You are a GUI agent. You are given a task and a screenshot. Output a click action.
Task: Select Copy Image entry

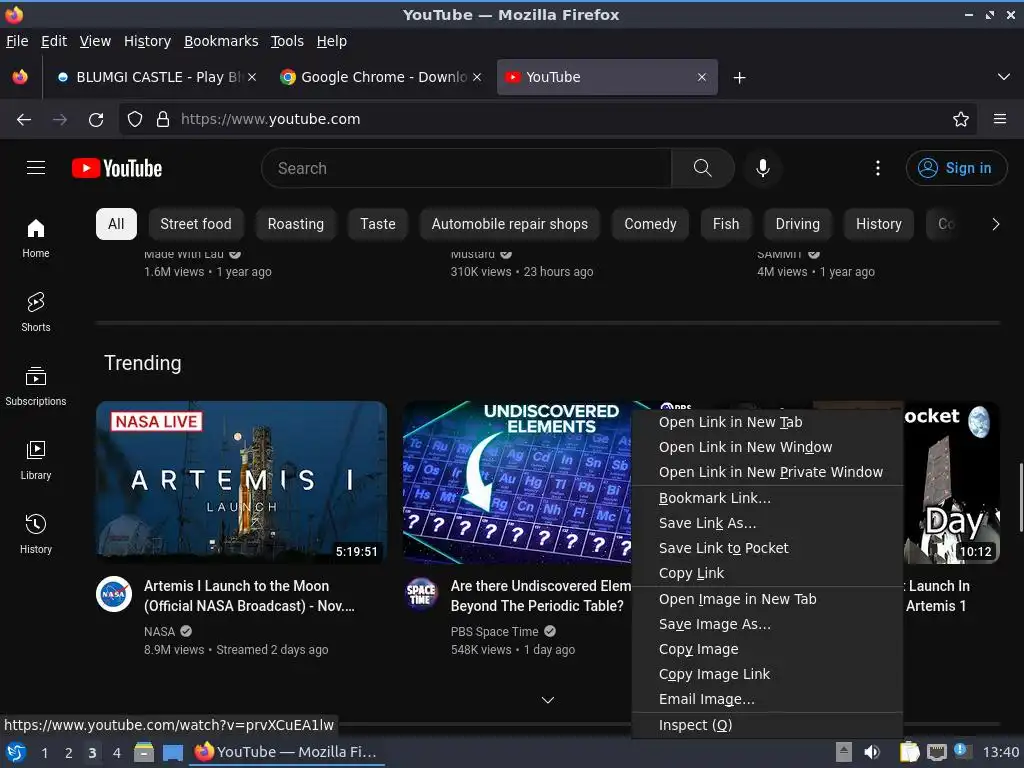[767, 649]
